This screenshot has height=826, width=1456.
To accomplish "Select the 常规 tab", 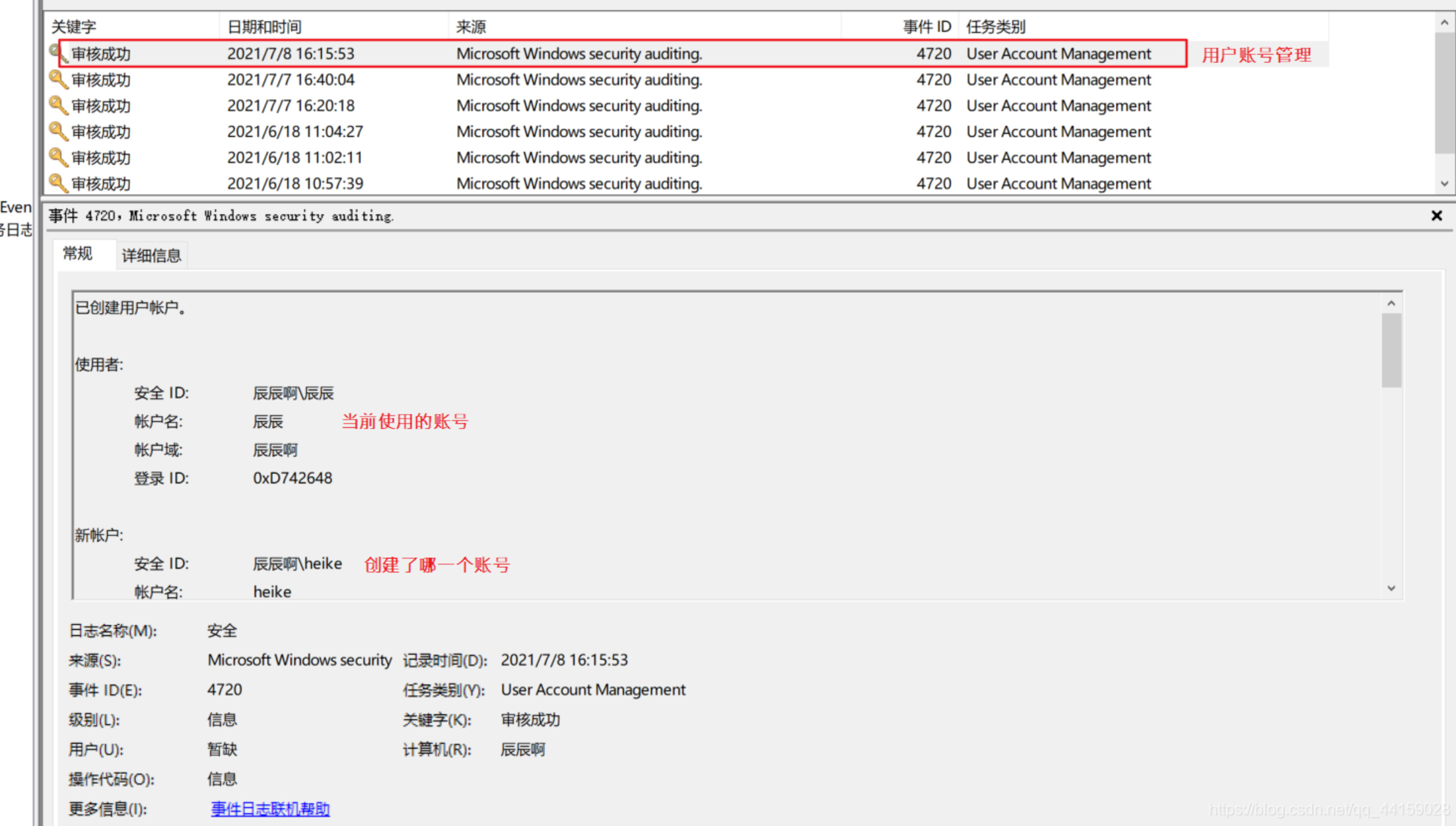I will tap(78, 254).
